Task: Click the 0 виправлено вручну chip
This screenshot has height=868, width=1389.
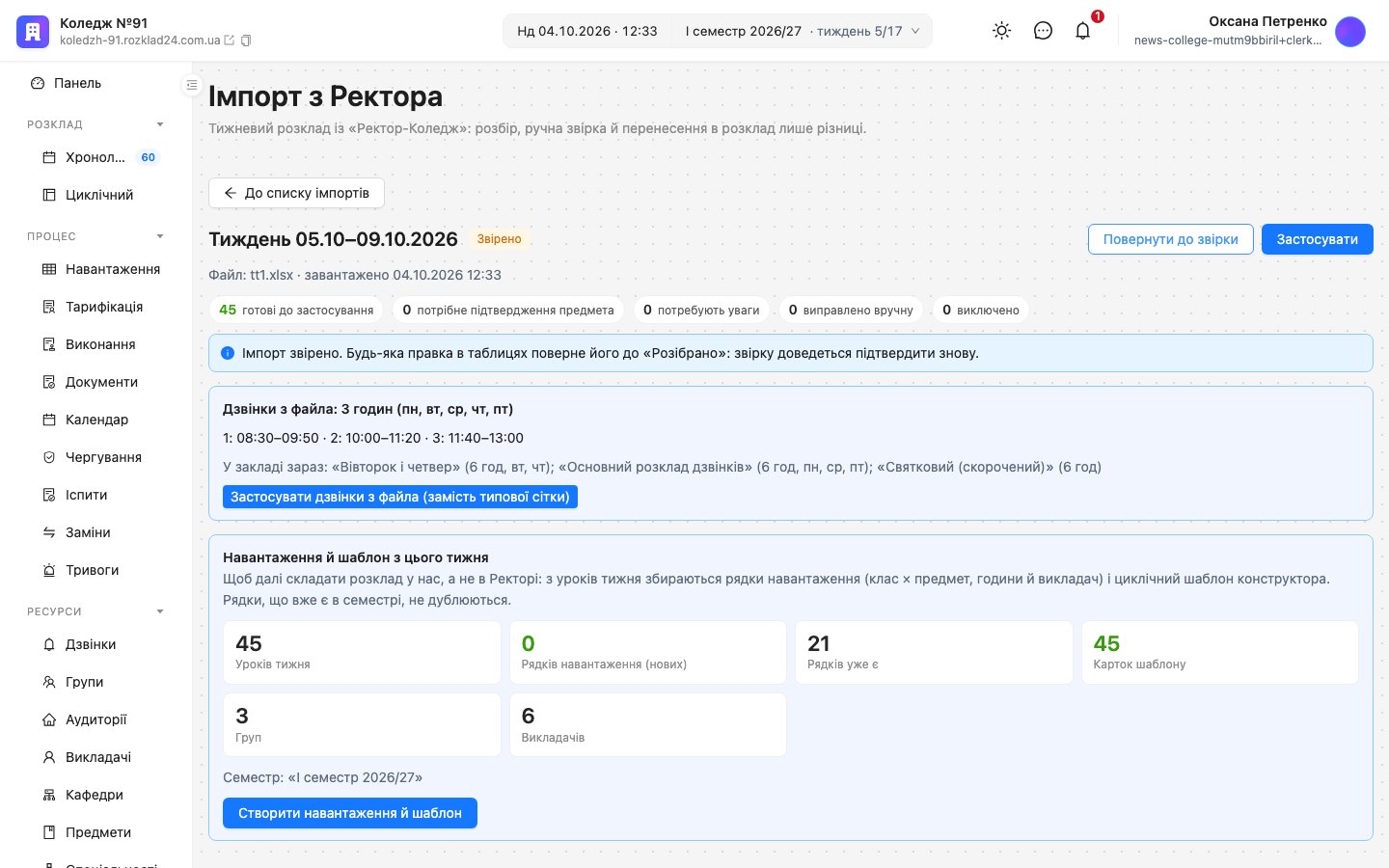Action: pyautogui.click(x=851, y=310)
